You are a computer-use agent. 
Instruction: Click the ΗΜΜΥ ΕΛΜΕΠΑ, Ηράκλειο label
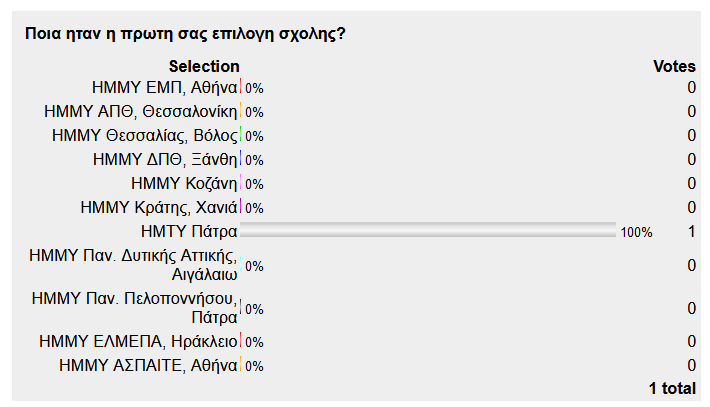coord(138,341)
